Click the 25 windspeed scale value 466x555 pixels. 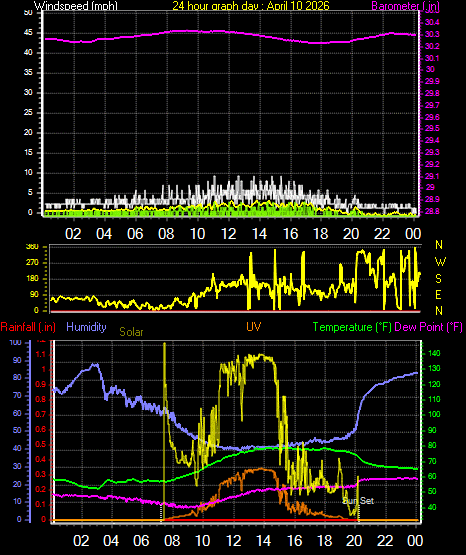28,113
